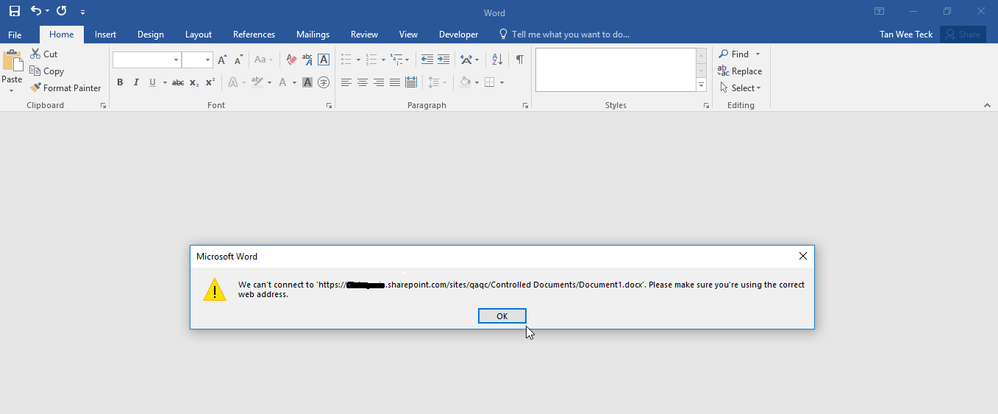Switch to the Review tab
Image resolution: width=998 pixels, height=414 pixels.
[x=364, y=34]
